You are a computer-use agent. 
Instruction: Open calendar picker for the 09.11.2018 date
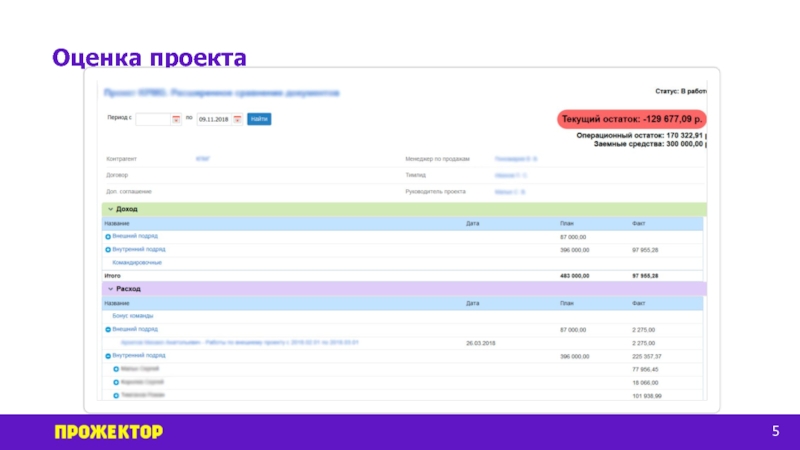pos(237,119)
